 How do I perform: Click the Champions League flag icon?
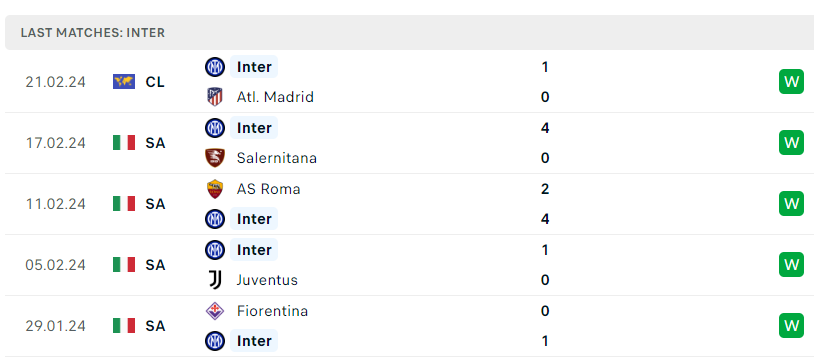point(124,82)
